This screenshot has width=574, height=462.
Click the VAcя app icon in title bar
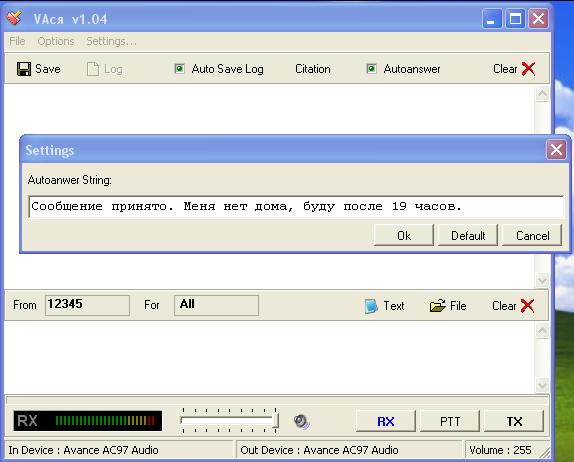click(14, 18)
